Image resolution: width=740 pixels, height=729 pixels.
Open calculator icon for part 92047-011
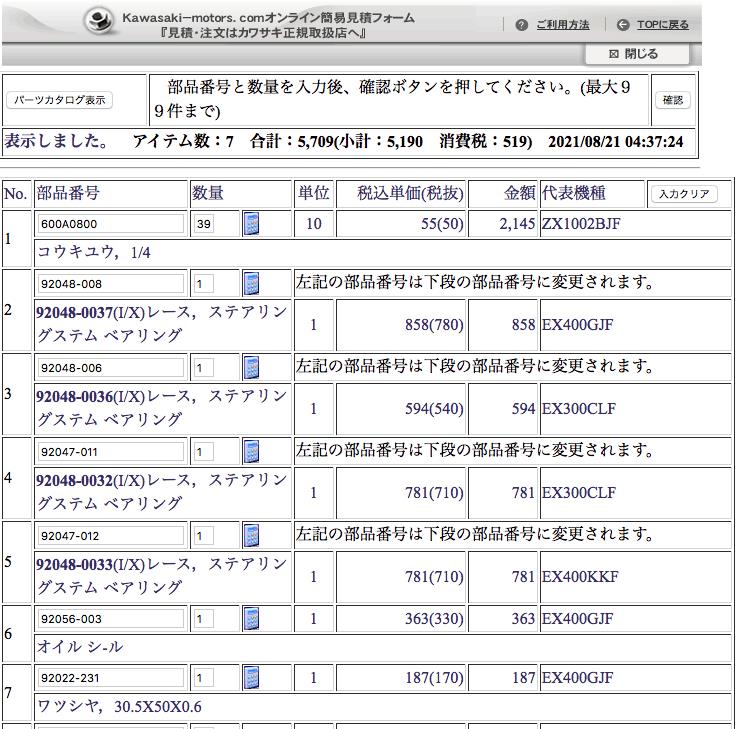click(251, 451)
